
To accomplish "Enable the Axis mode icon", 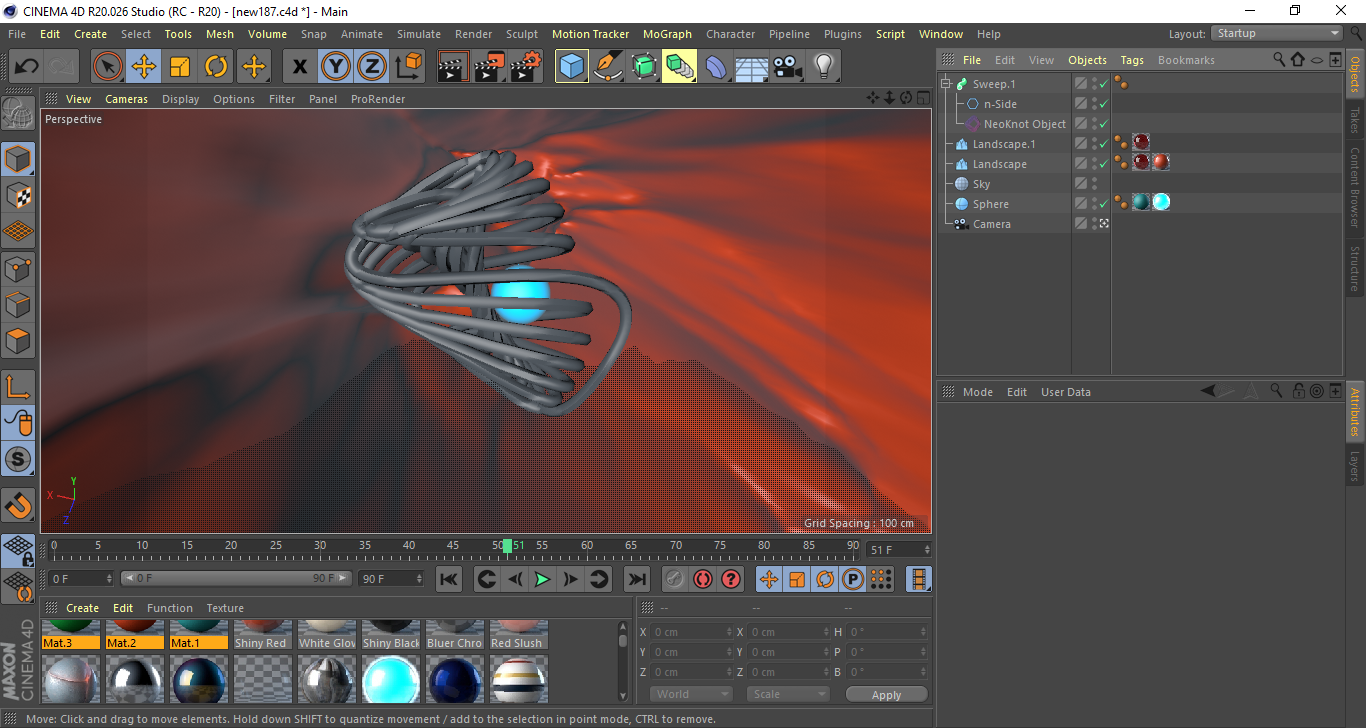I will pos(18,387).
